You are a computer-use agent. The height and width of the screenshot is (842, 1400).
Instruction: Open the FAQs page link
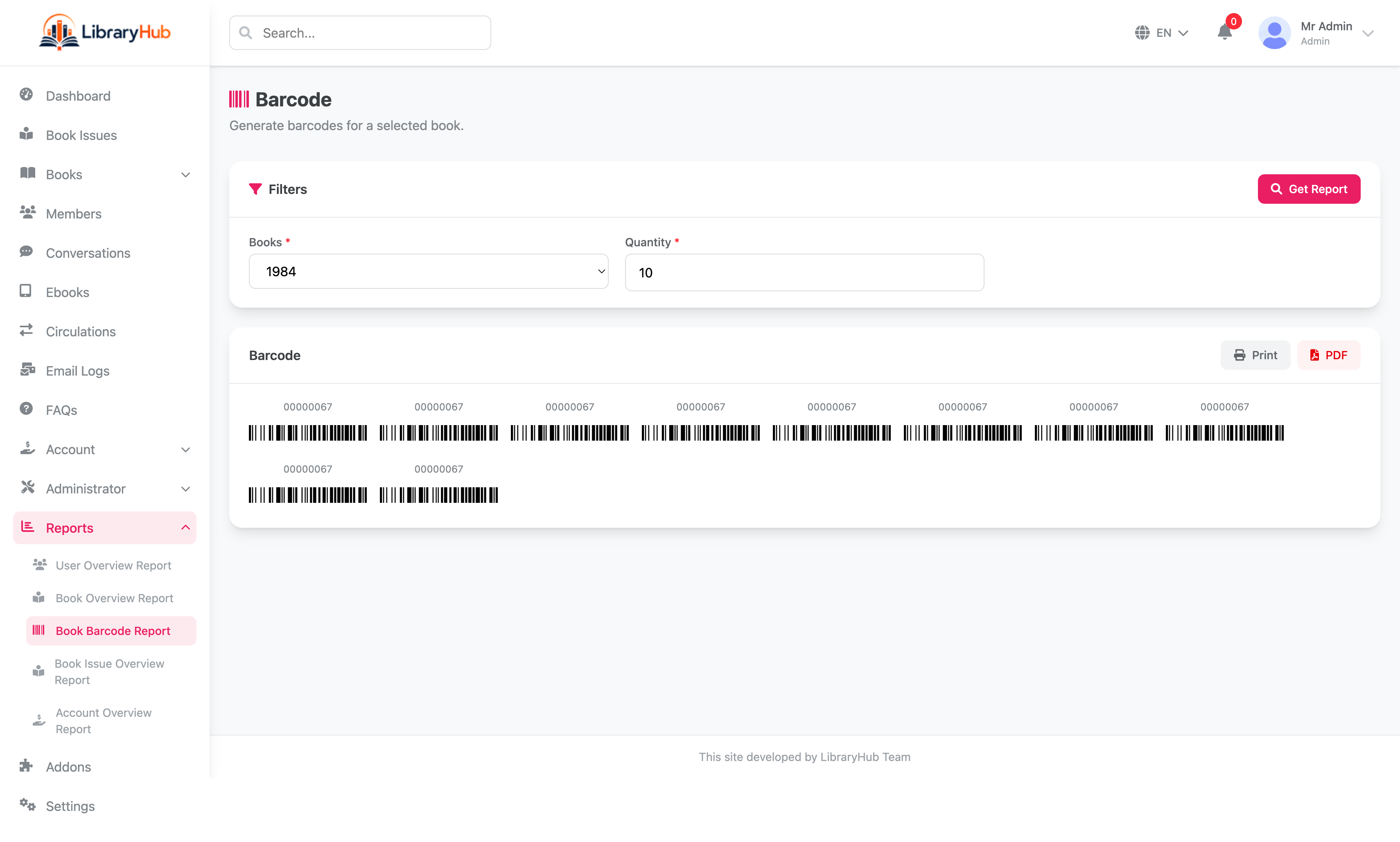104,410
